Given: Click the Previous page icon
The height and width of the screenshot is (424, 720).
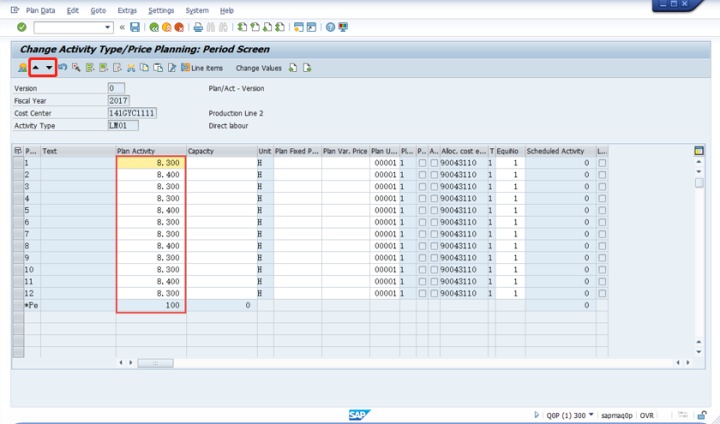Looking at the screenshot, I should (x=254, y=27).
